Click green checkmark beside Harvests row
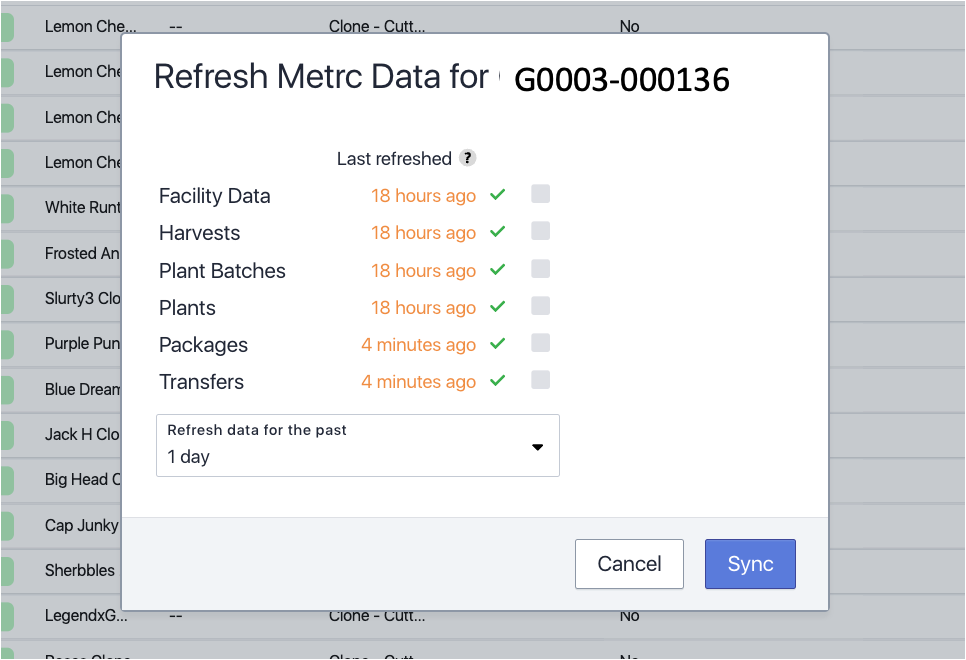Viewport: 966px width, 660px height. point(498,232)
